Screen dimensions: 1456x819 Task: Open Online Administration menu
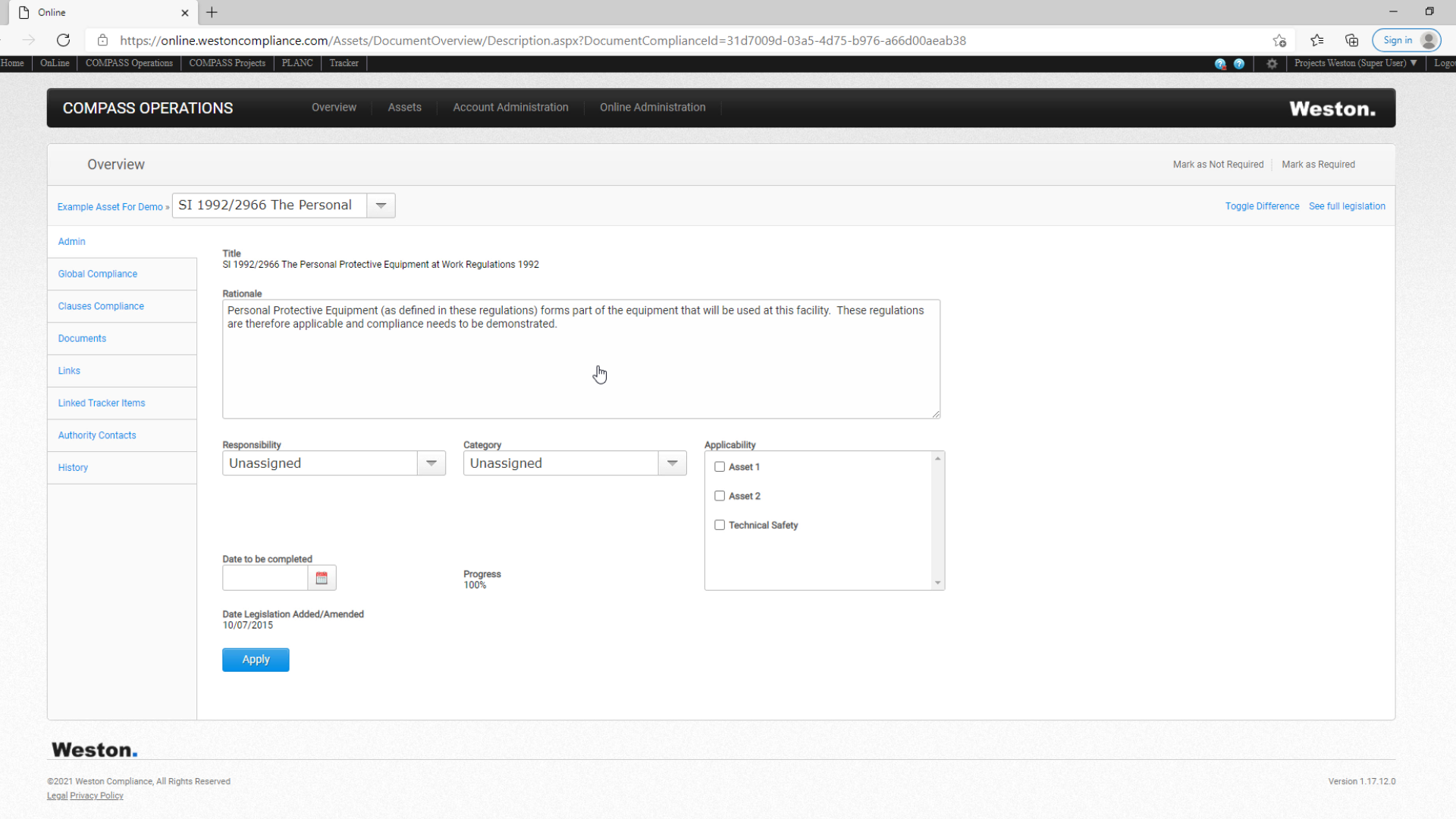pyautogui.click(x=652, y=108)
